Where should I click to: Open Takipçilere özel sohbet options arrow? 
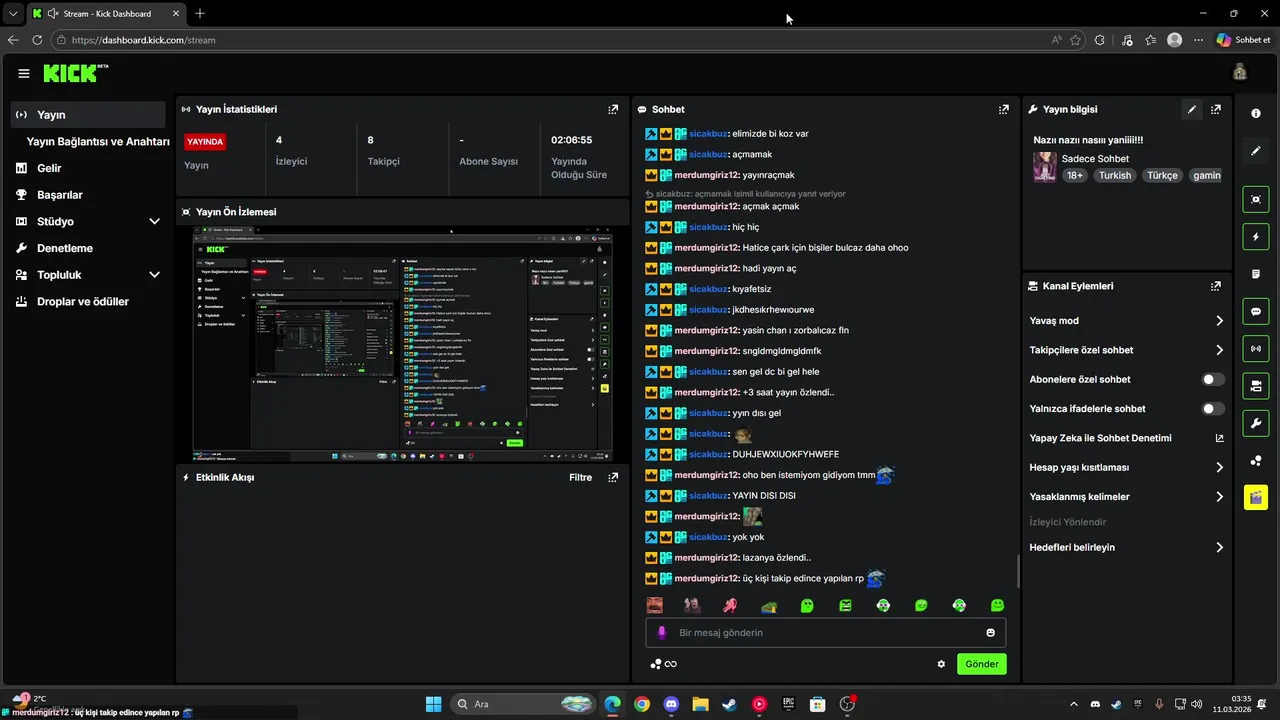[1219, 350]
